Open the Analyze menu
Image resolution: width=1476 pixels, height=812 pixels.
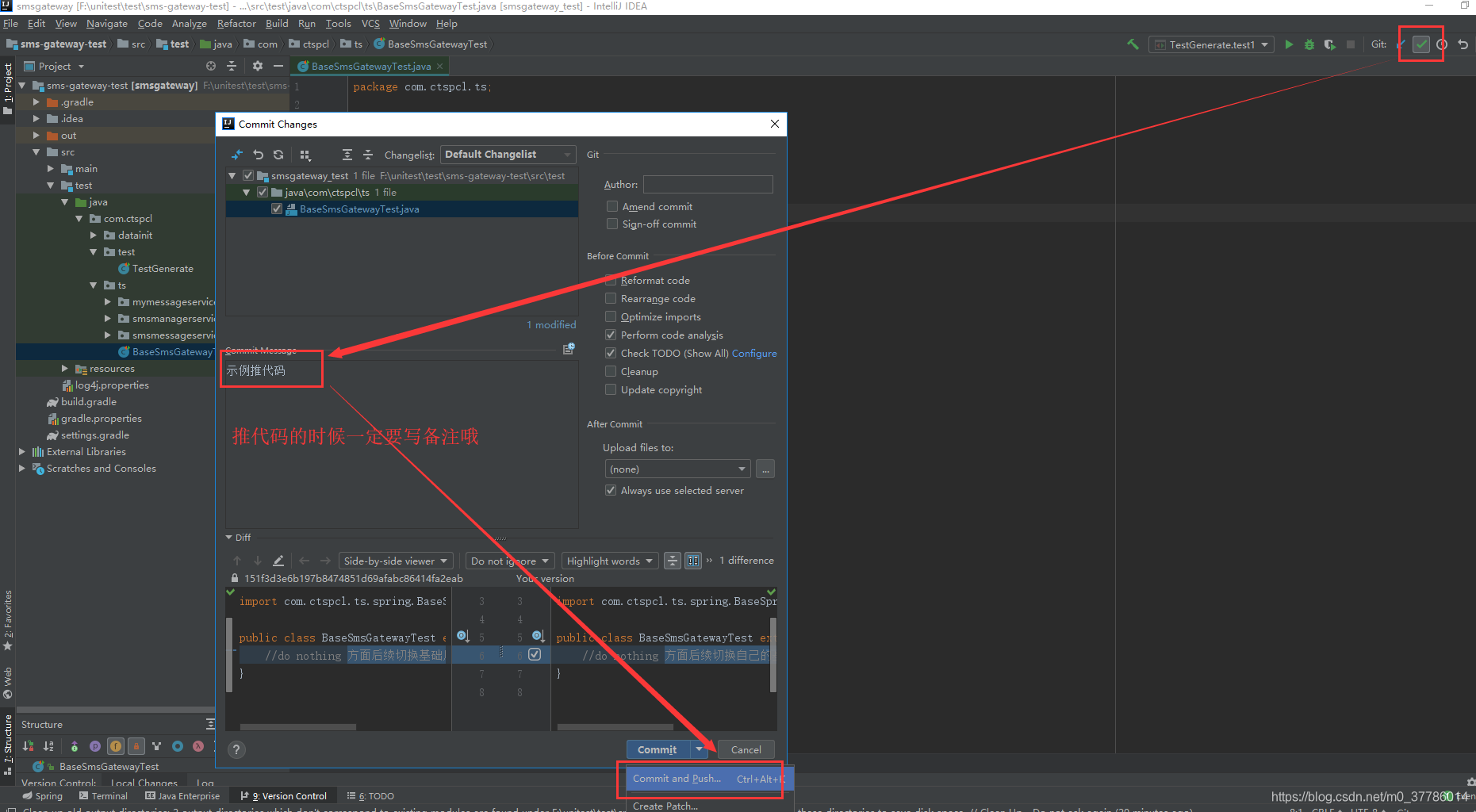189,24
